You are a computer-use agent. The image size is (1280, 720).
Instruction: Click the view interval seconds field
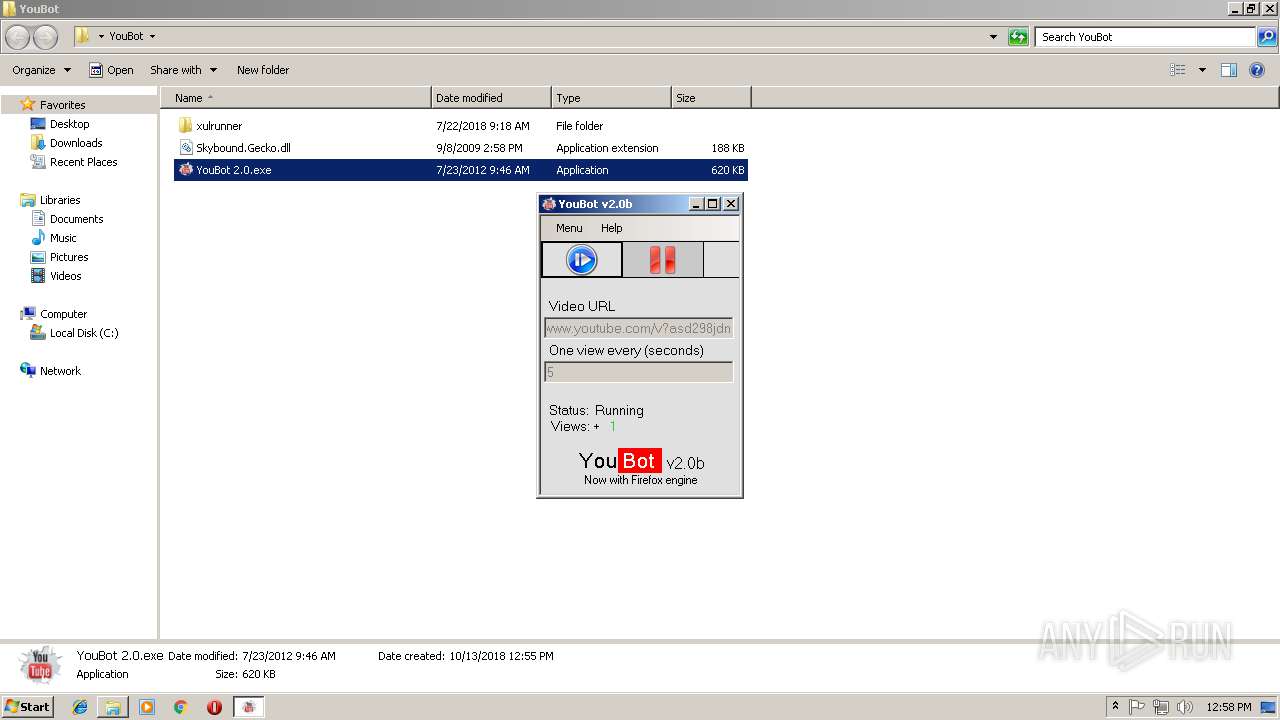[x=638, y=372]
